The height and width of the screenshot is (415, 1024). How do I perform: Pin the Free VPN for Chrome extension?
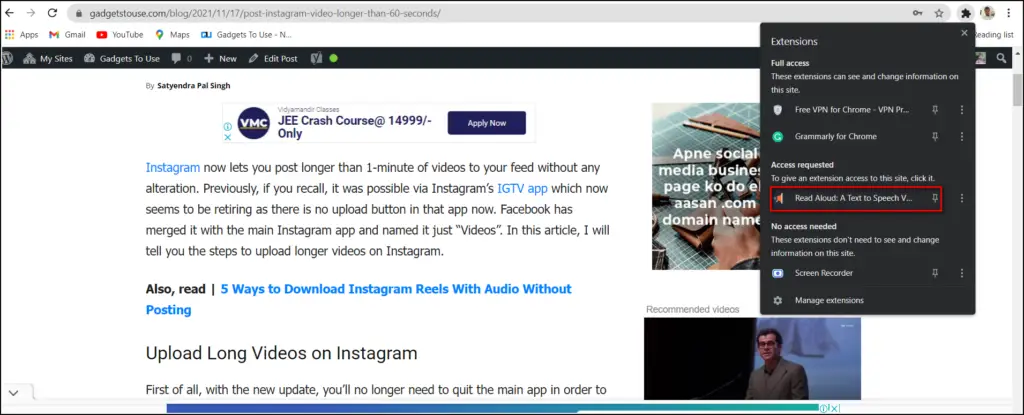point(935,110)
